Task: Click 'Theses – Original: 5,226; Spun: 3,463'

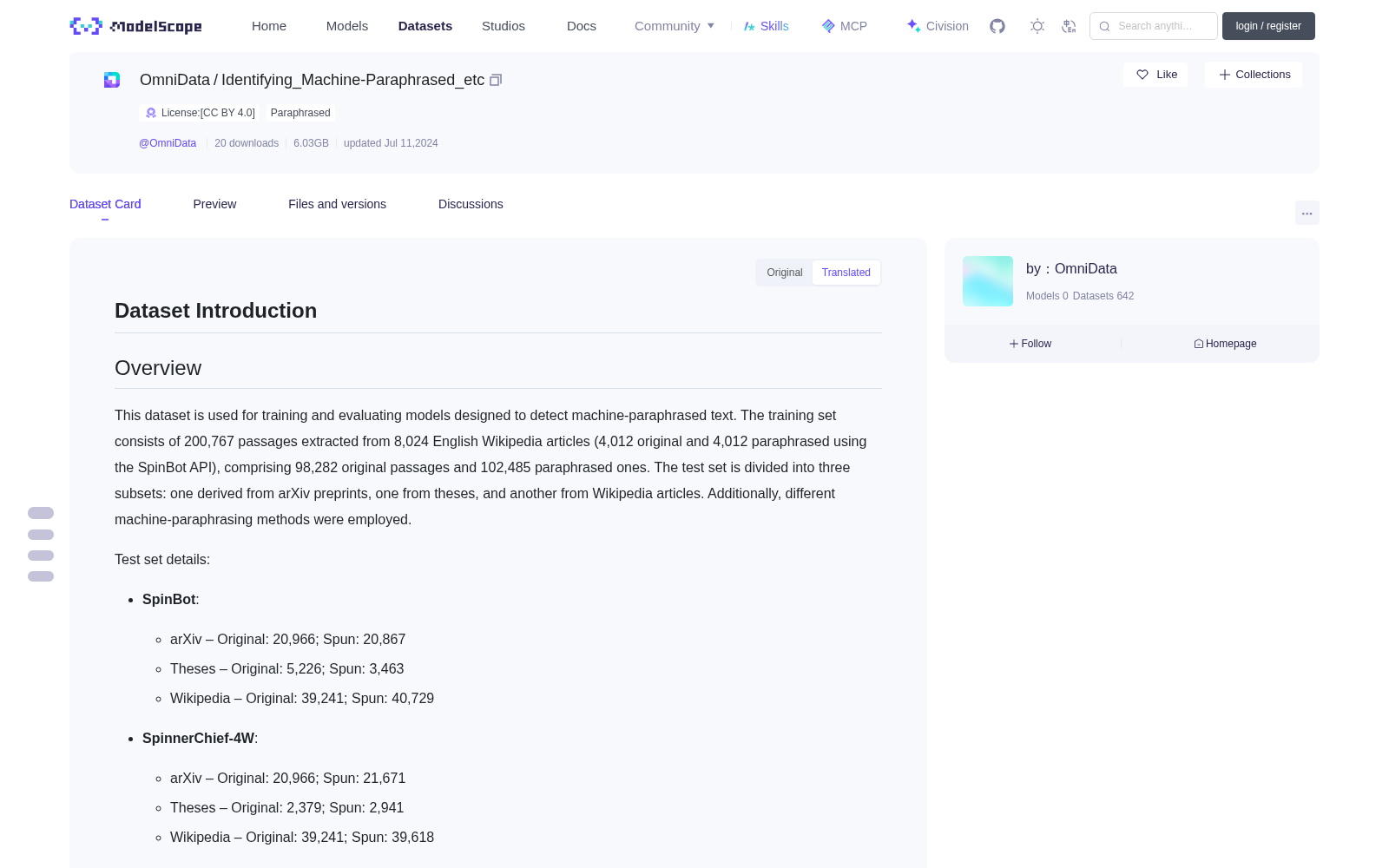Action: coord(286,669)
